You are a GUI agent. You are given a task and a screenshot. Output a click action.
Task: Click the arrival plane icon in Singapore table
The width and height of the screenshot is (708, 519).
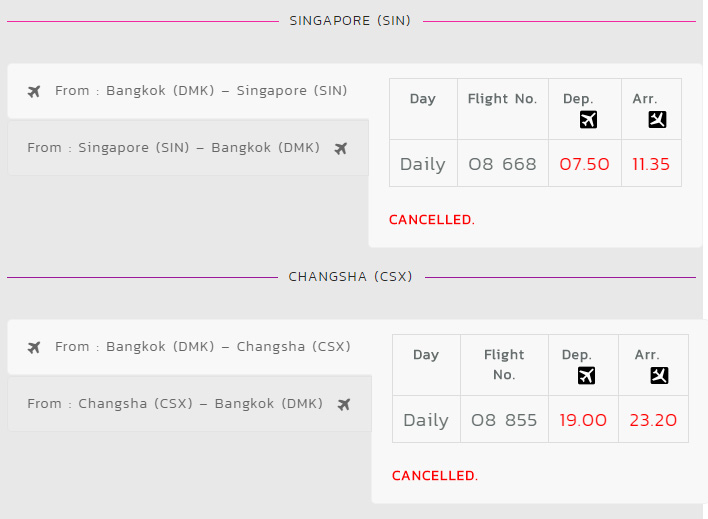657,120
